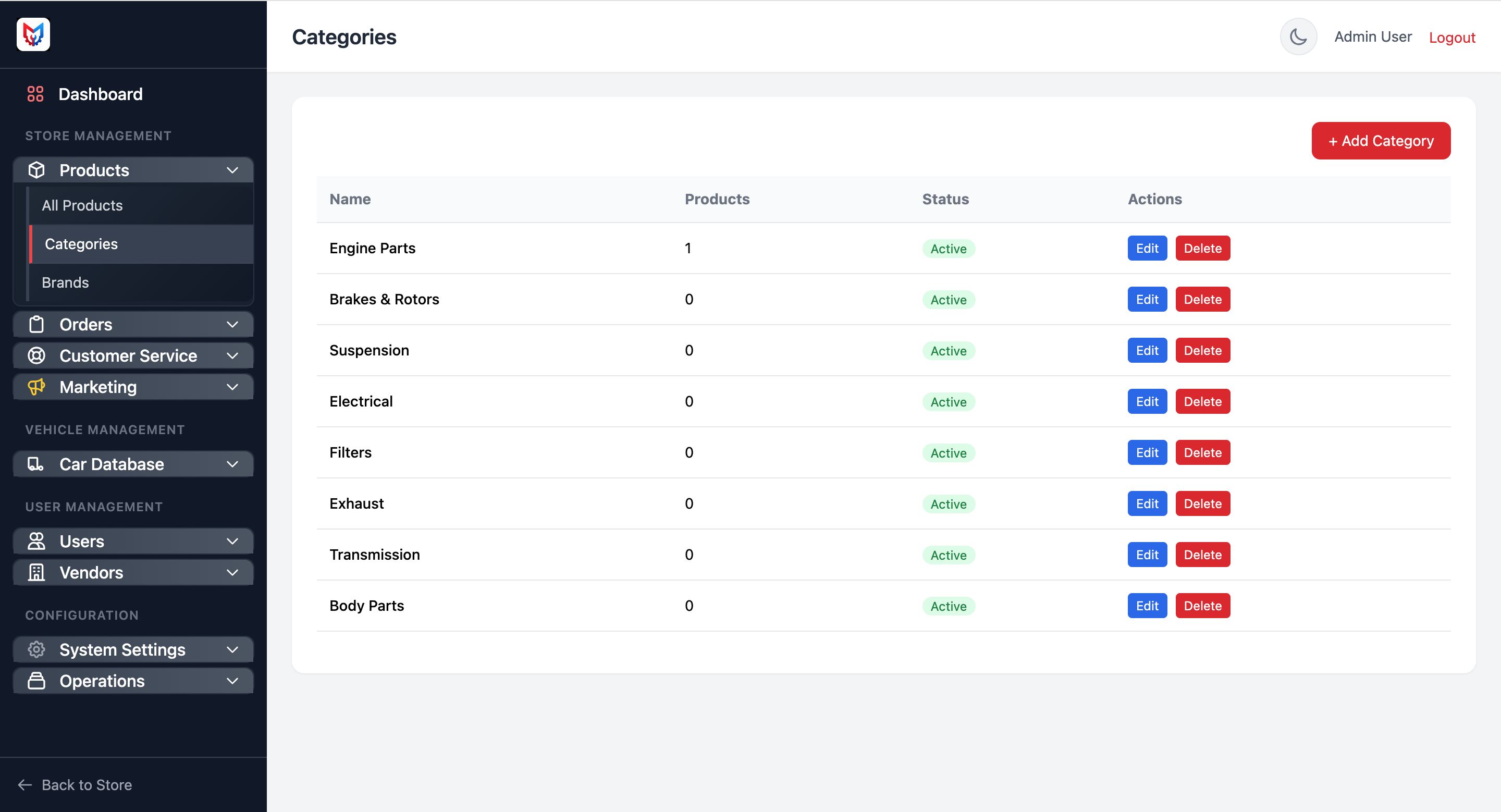
Task: Click the Users people icon
Action: (x=36, y=541)
